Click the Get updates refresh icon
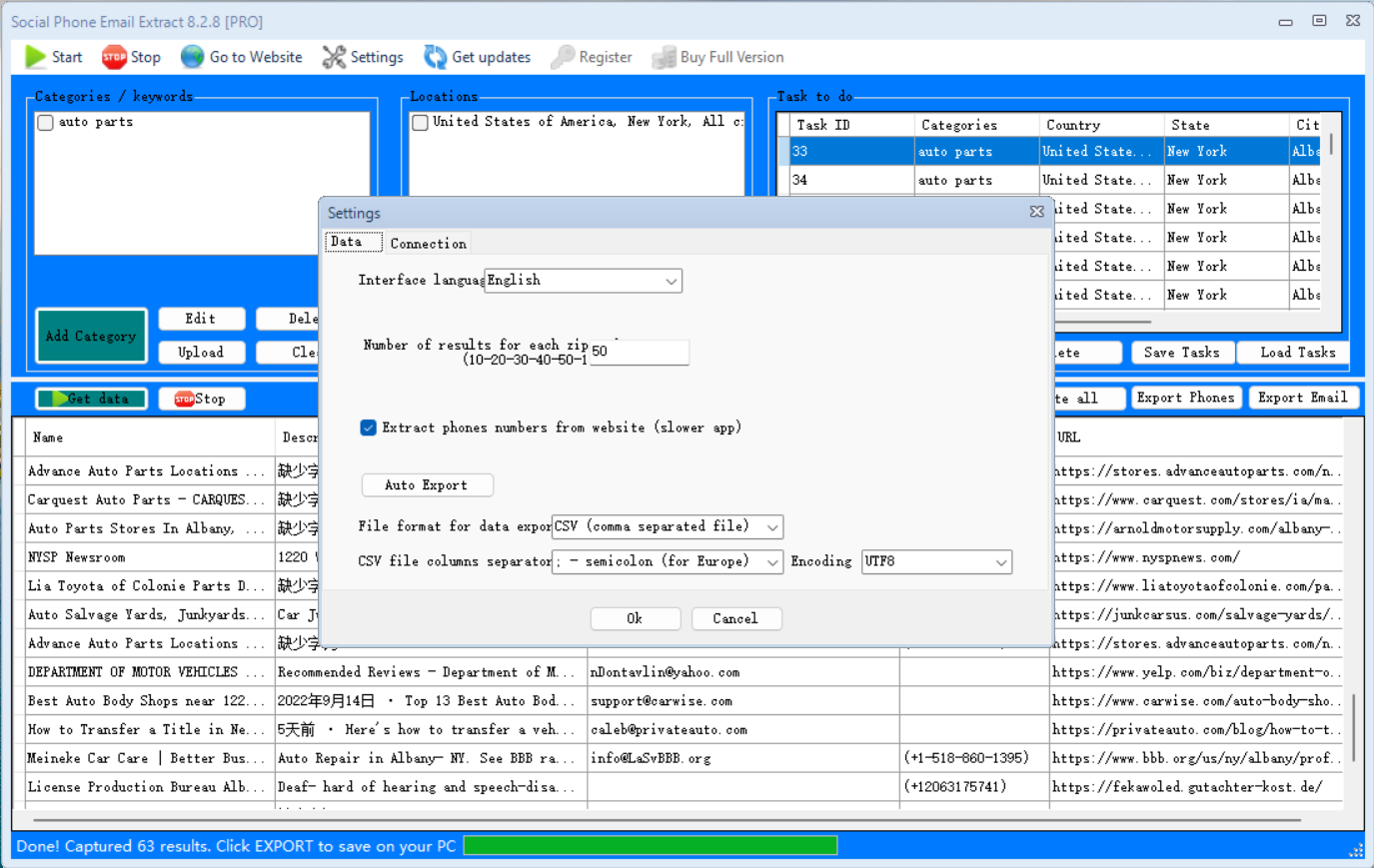 click(435, 57)
